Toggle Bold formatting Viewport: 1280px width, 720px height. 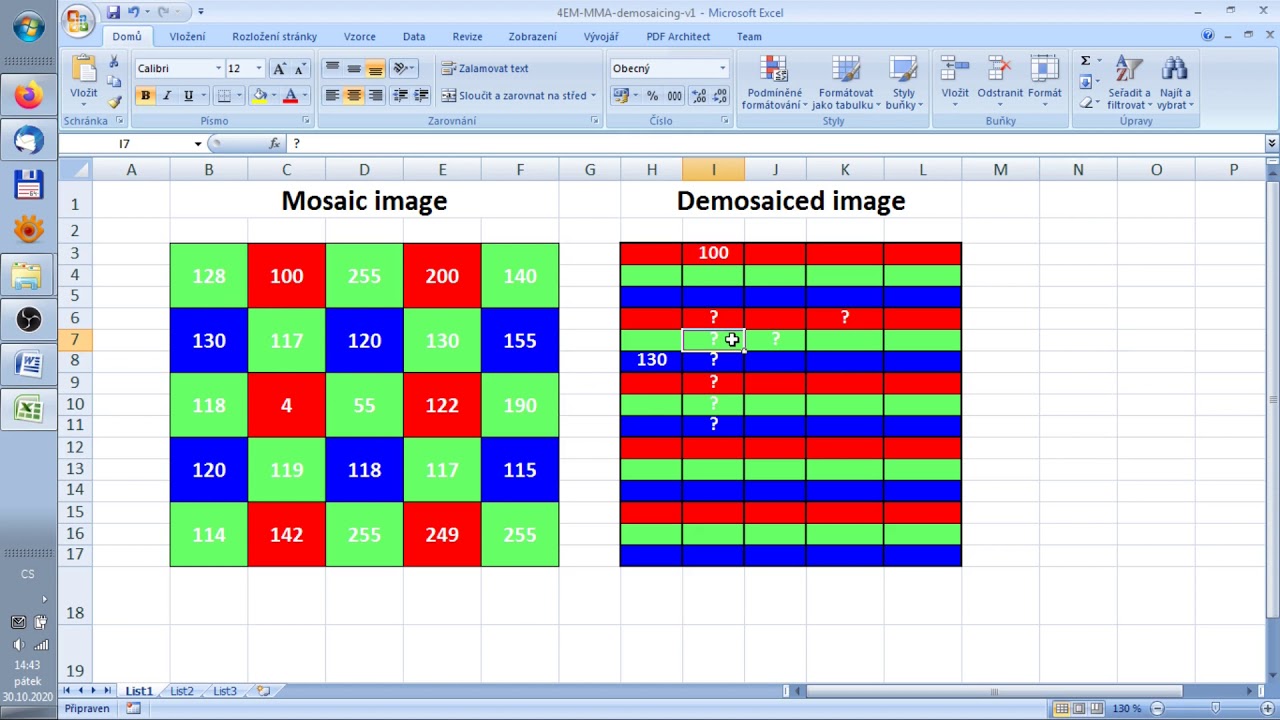(145, 96)
